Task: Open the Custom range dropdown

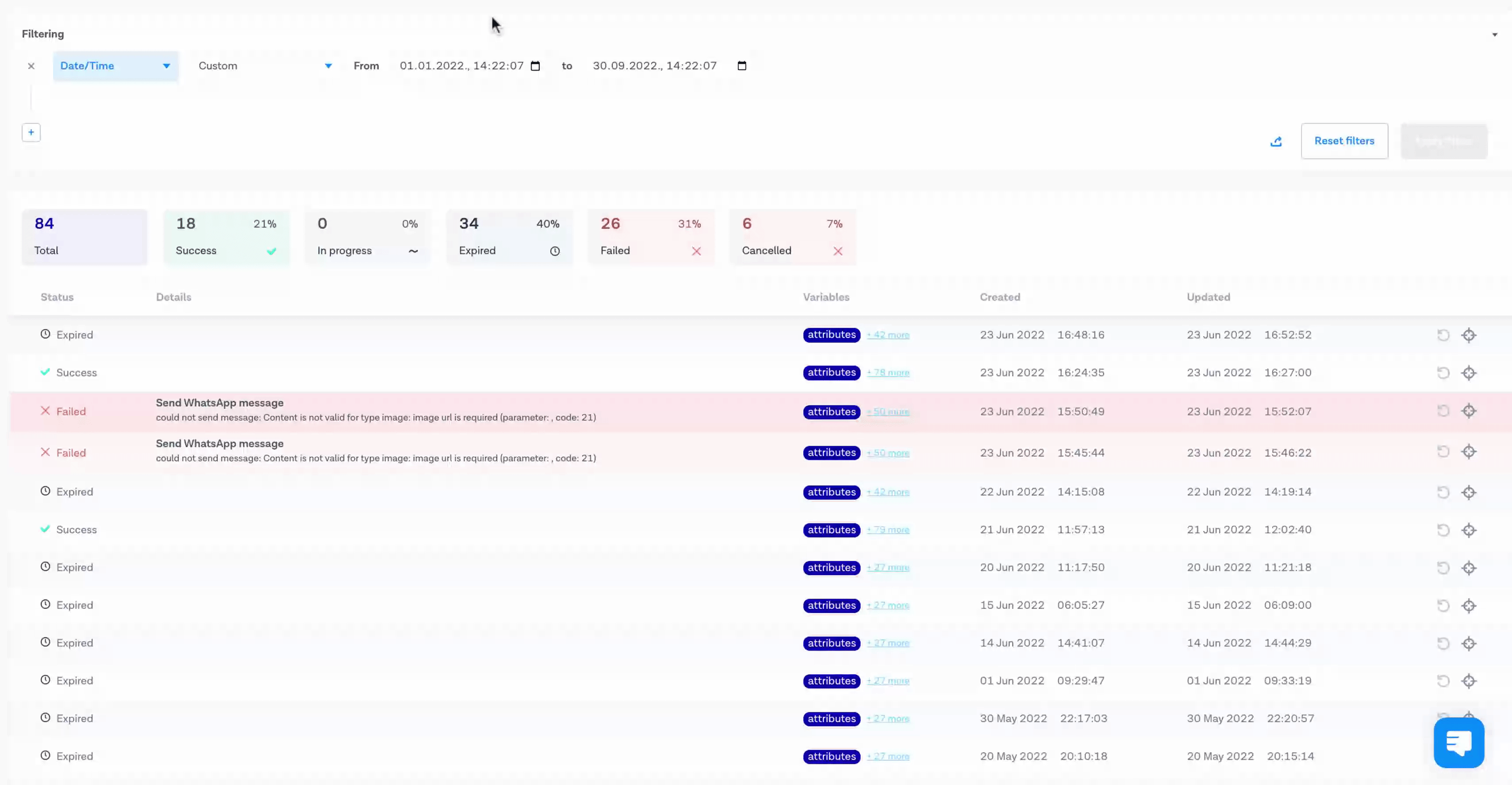Action: [x=265, y=66]
